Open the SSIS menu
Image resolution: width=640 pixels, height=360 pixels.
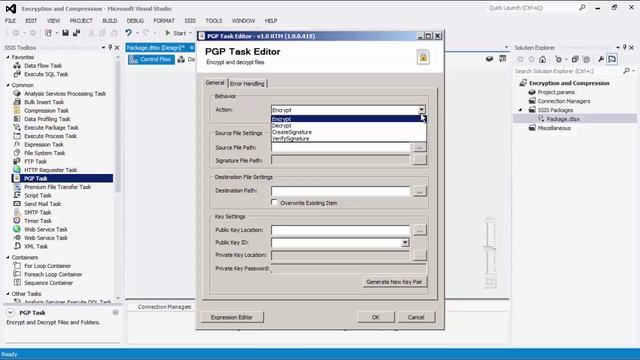pos(190,21)
